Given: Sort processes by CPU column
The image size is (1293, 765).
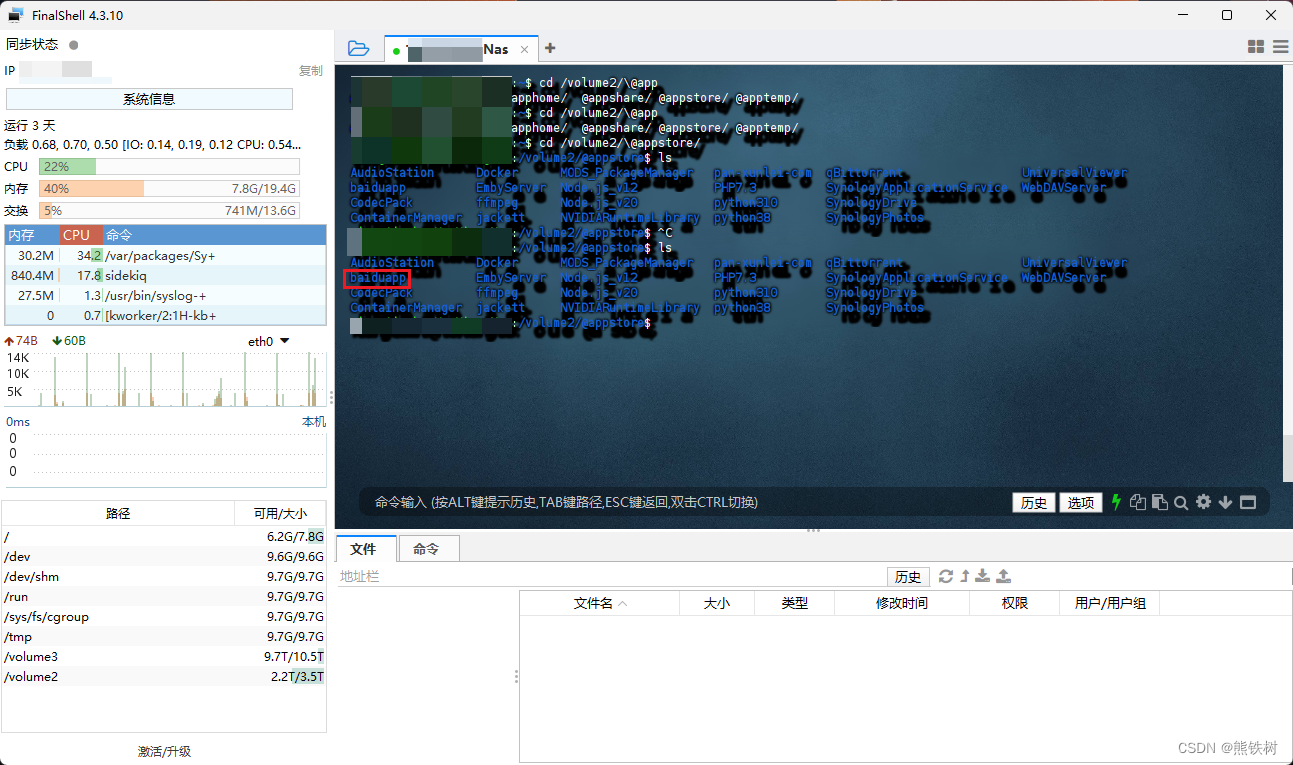Looking at the screenshot, I should pos(81,235).
